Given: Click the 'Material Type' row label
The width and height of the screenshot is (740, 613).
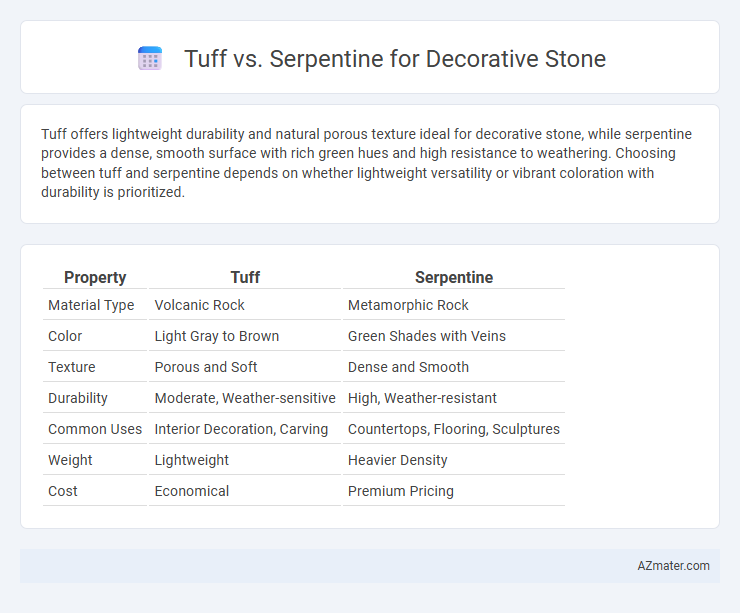Looking at the screenshot, I should tap(91, 305).
